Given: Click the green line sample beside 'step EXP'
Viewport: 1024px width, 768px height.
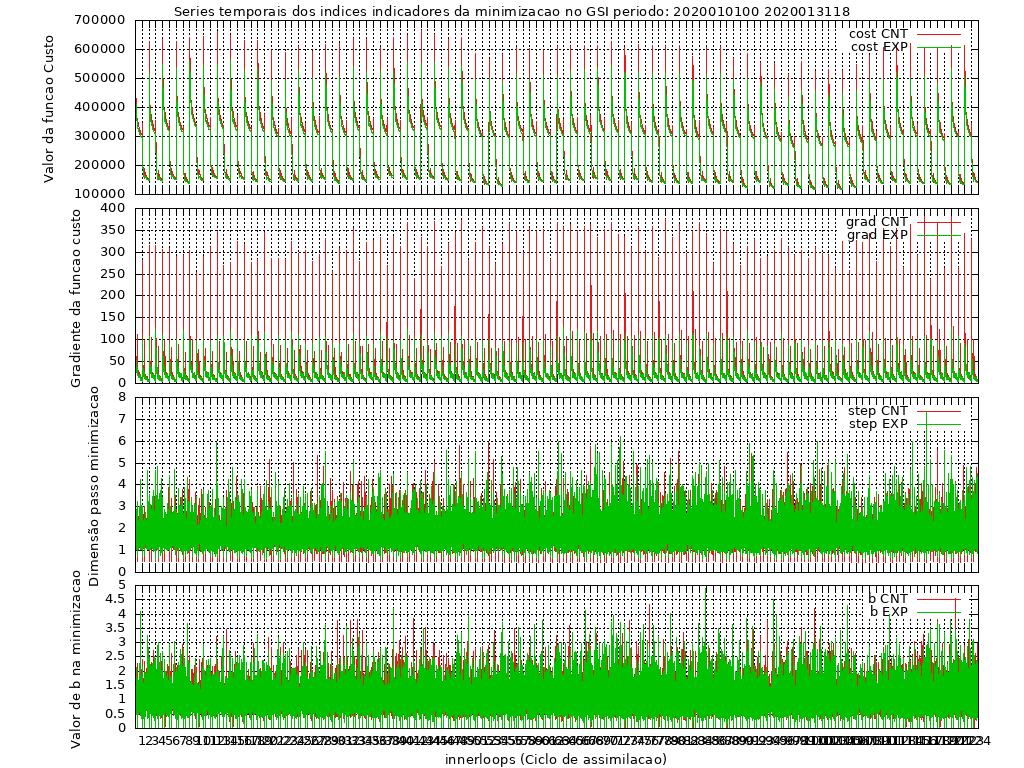Looking at the screenshot, I should point(940,424).
